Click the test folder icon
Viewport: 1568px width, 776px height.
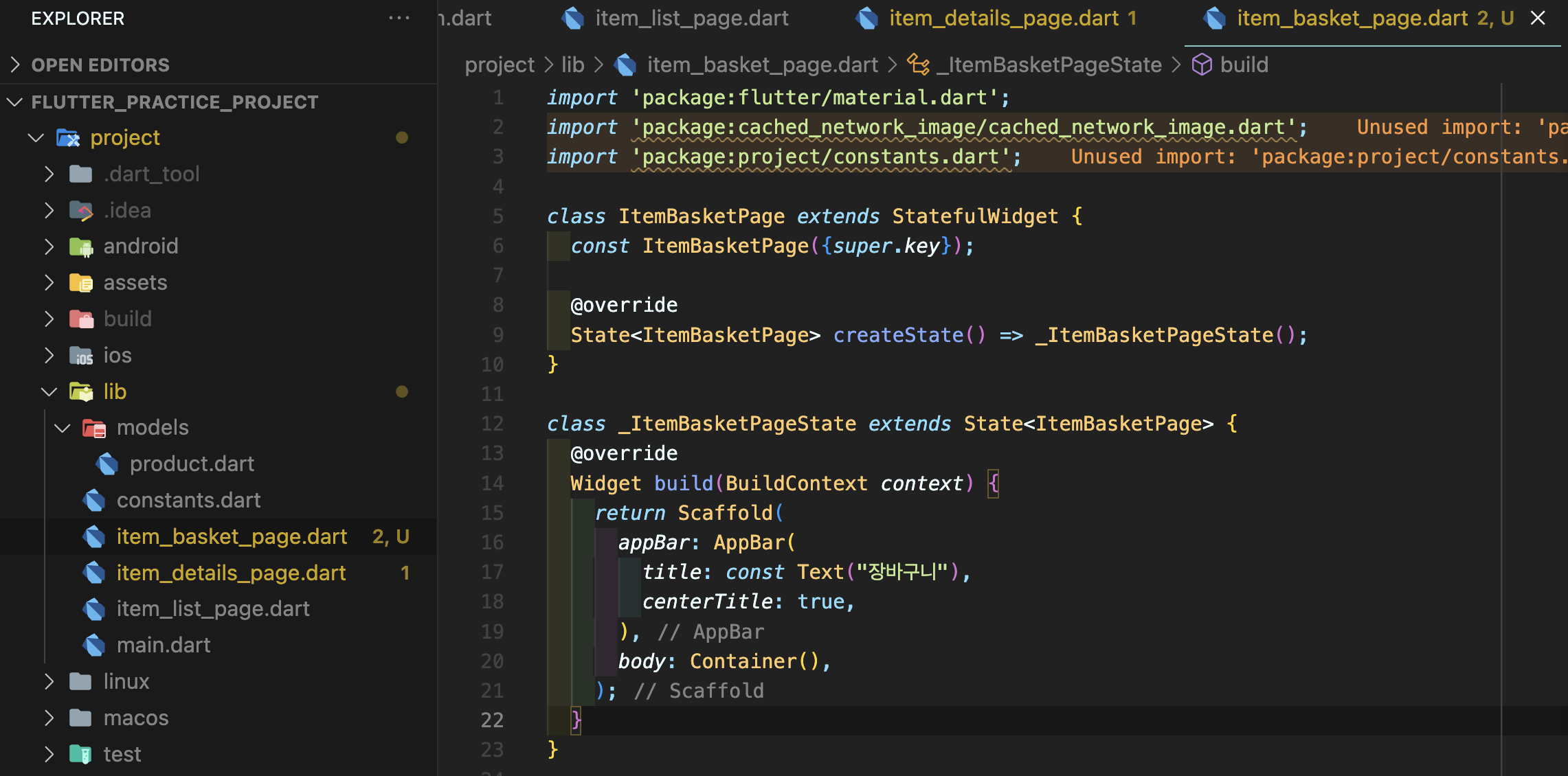coord(81,754)
